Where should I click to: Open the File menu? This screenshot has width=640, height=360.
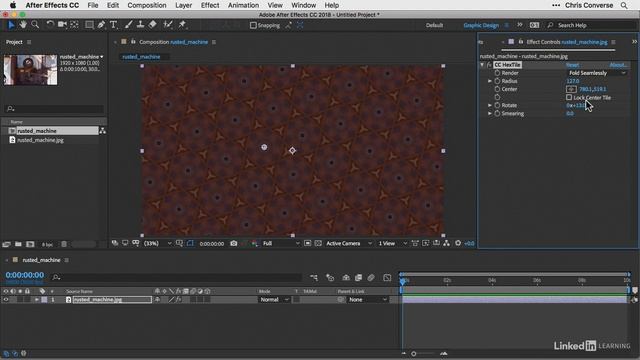[93, 5]
